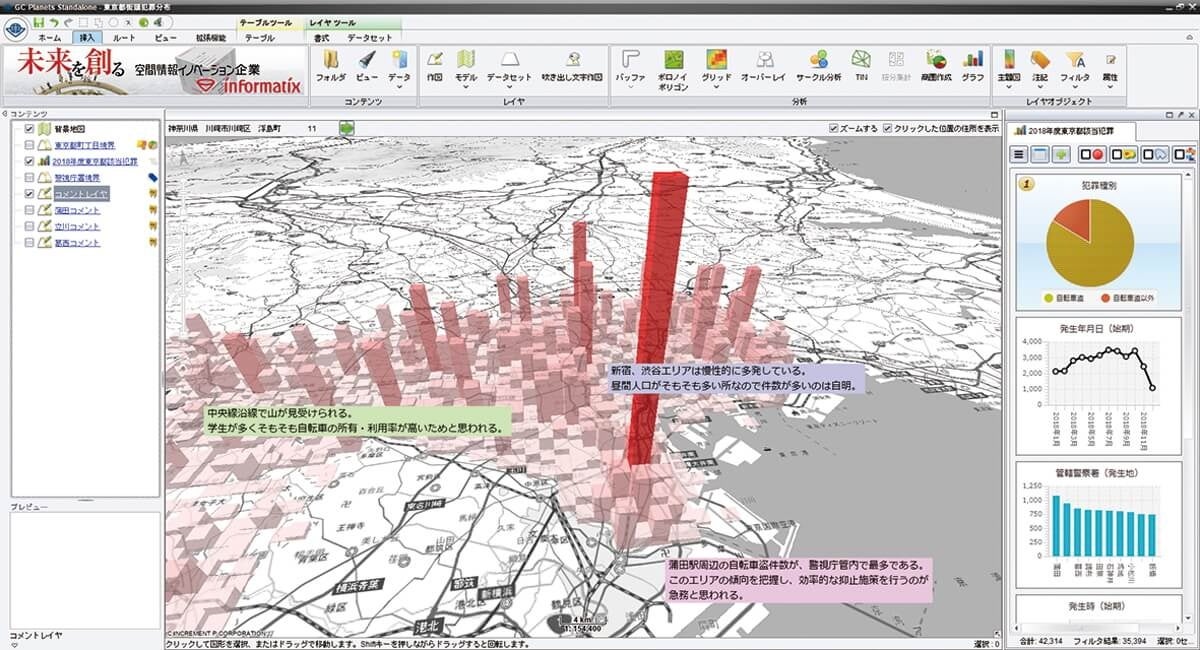
Task: Expand the データセット dropdown in レイヤ group
Action: (x=509, y=88)
